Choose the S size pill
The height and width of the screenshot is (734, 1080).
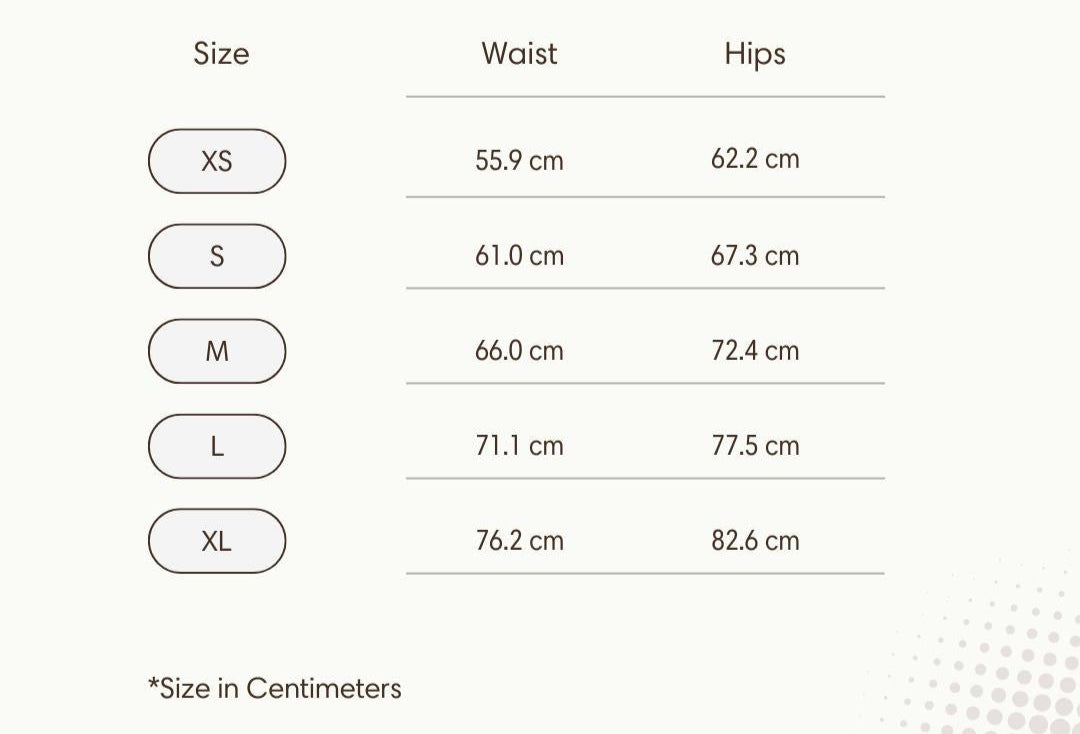click(x=217, y=256)
